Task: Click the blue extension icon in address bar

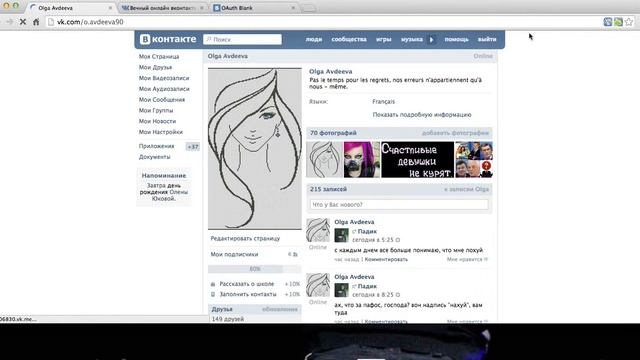Action: pyautogui.click(x=608, y=22)
